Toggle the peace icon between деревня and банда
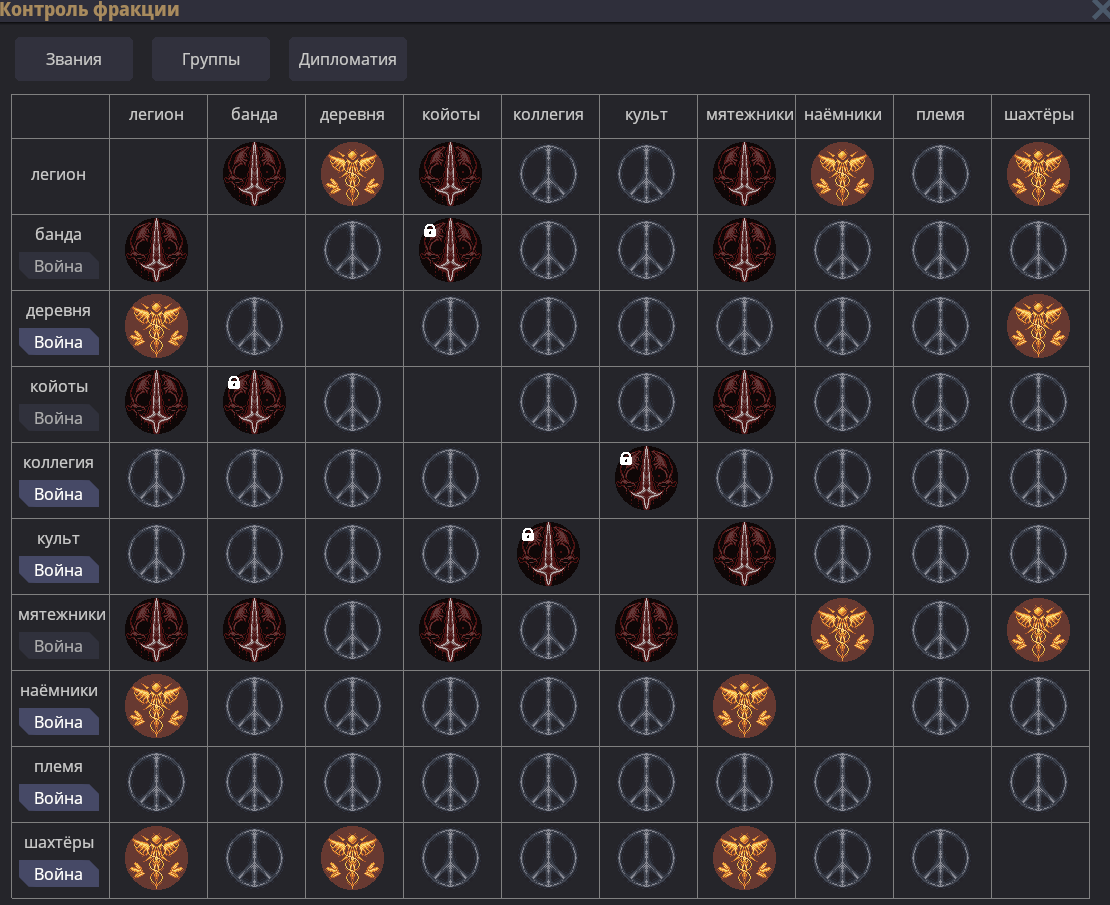1110x905 pixels. pos(255,327)
